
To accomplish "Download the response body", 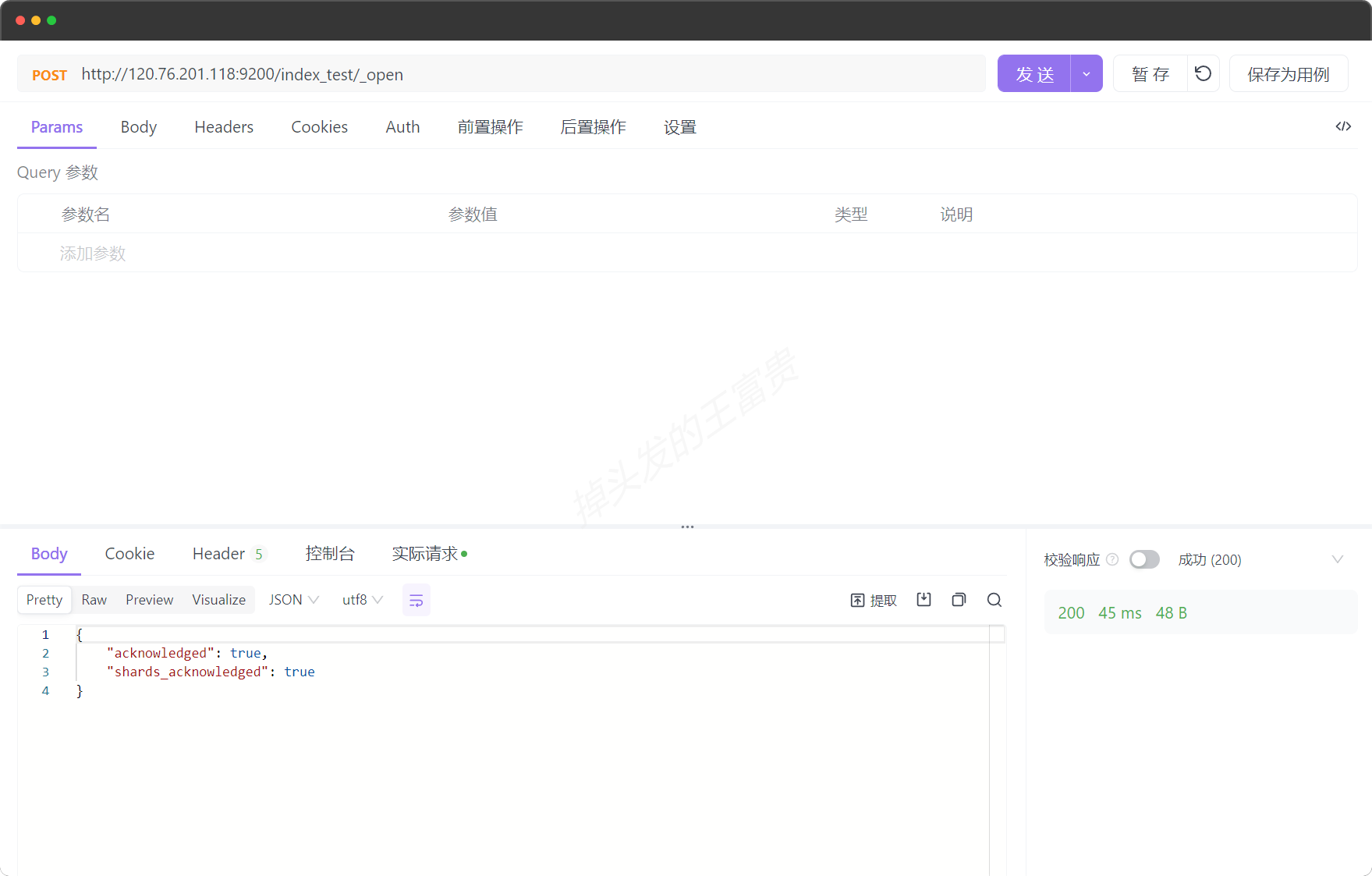I will click(924, 599).
